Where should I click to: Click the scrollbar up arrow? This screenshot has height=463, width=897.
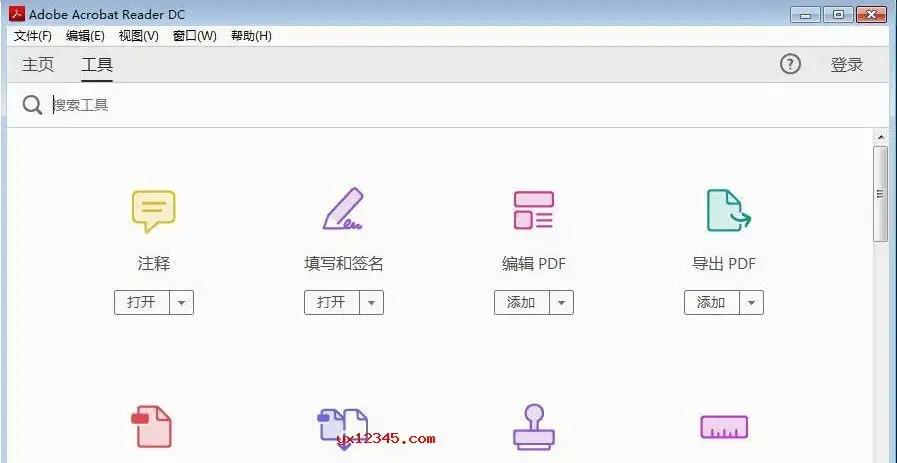pos(880,137)
